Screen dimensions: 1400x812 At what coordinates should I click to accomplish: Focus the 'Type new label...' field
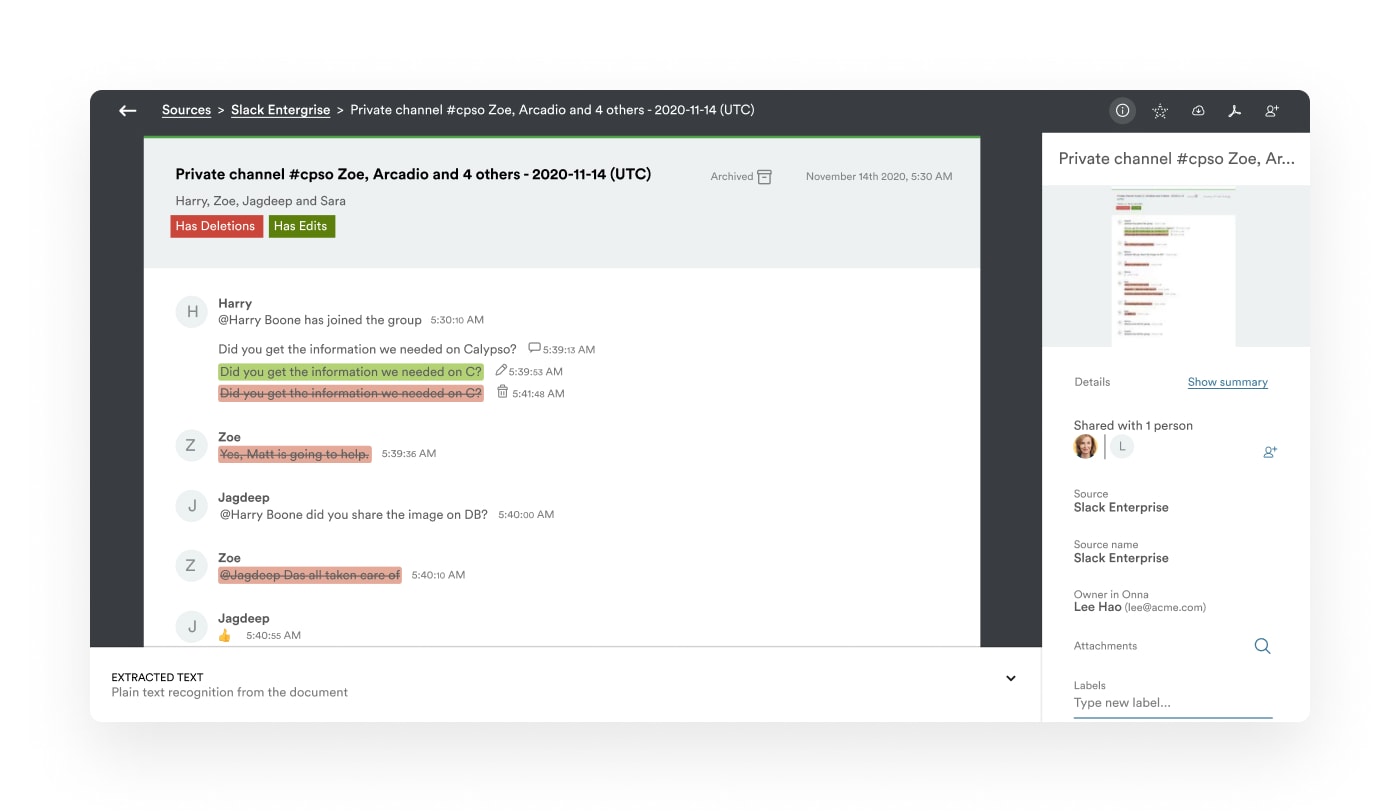point(1172,703)
